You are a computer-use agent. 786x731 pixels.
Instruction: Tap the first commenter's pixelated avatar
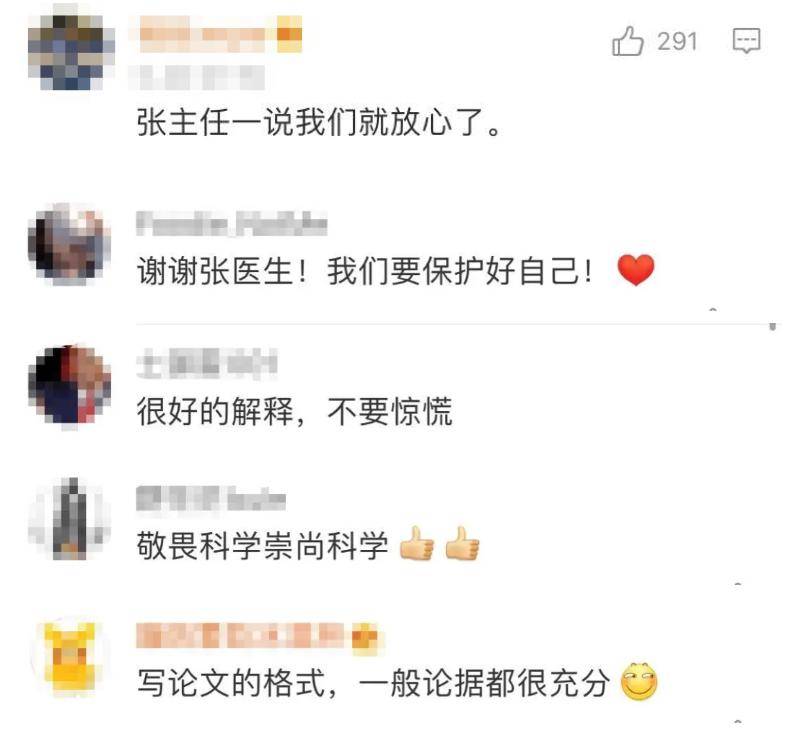[x=71, y=52]
